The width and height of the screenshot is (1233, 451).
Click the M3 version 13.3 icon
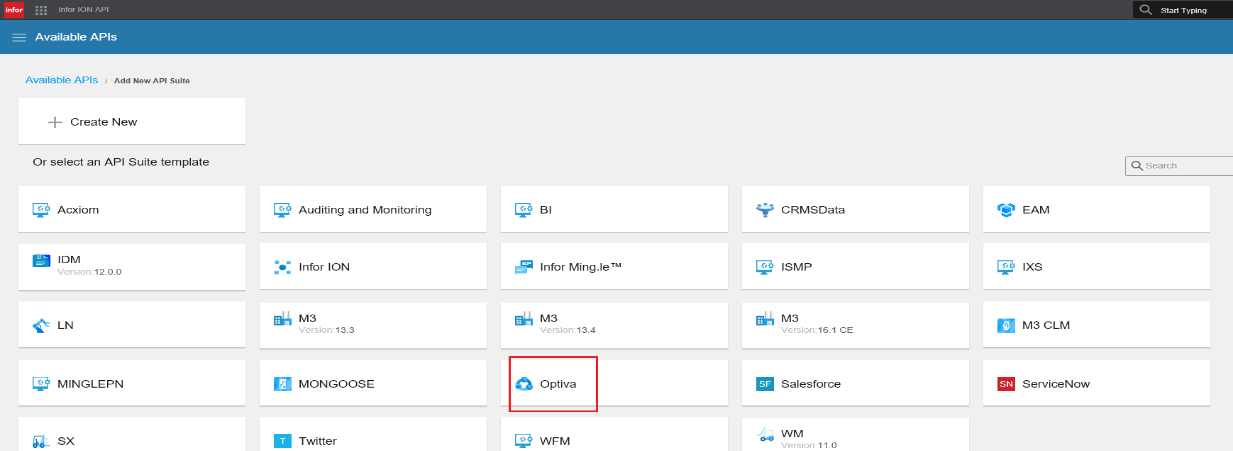282,319
